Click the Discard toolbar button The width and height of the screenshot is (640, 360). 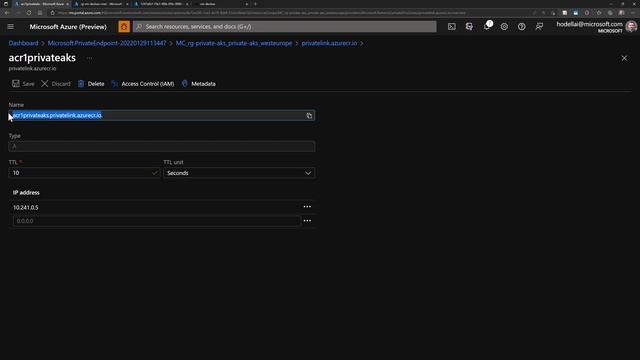(56, 84)
